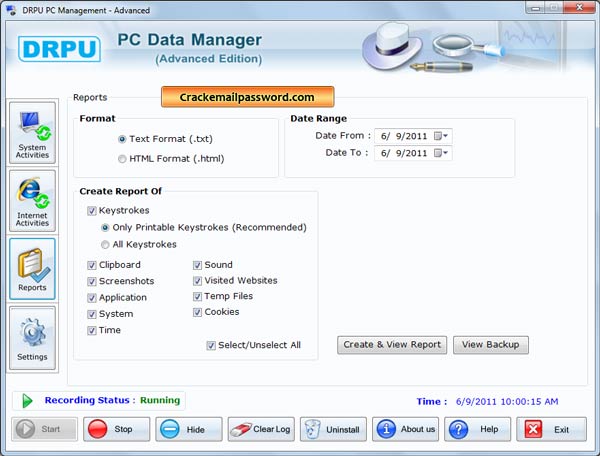Uncheck the Clipboard checkbox
Viewport: 600px width, 456px height.
92,265
